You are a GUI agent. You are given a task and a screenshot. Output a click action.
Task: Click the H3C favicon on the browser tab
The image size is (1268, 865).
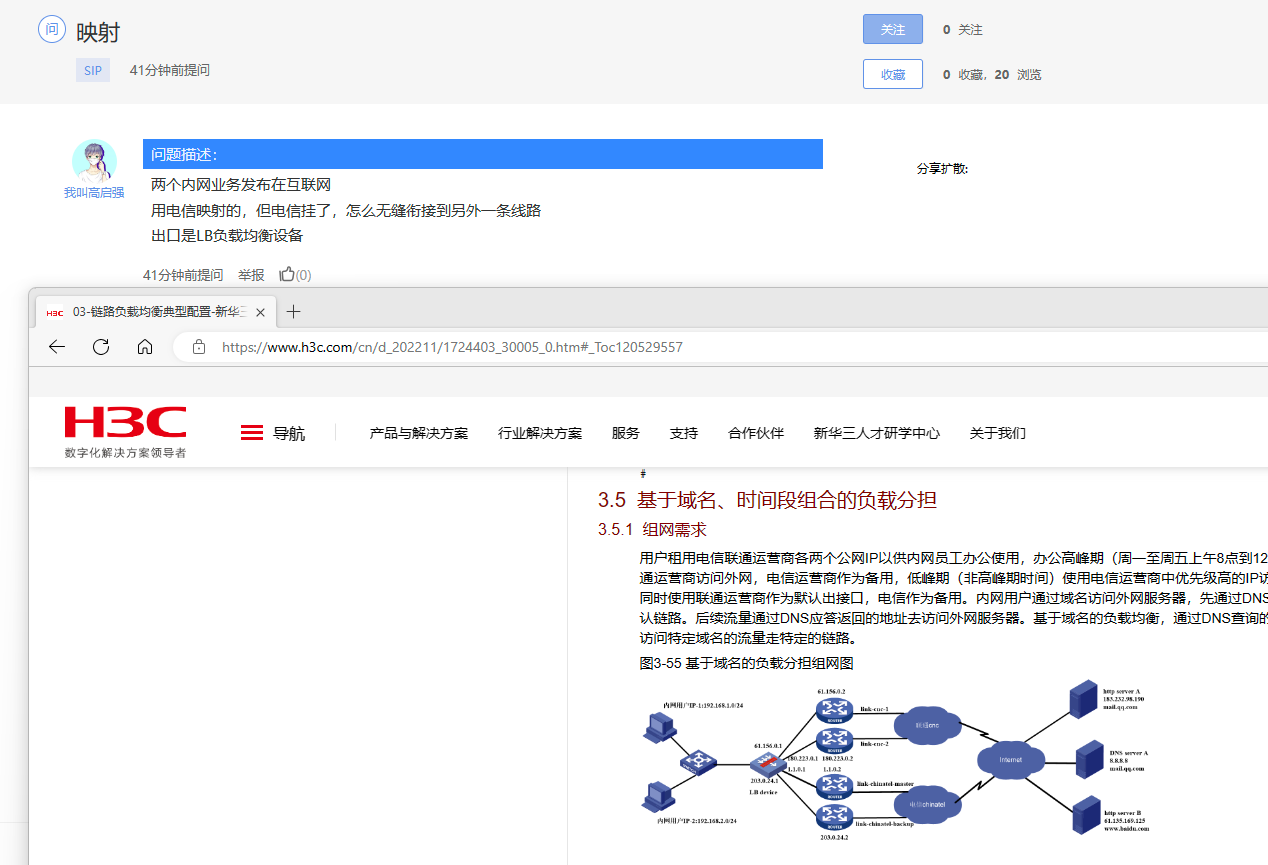pyautogui.click(x=55, y=312)
